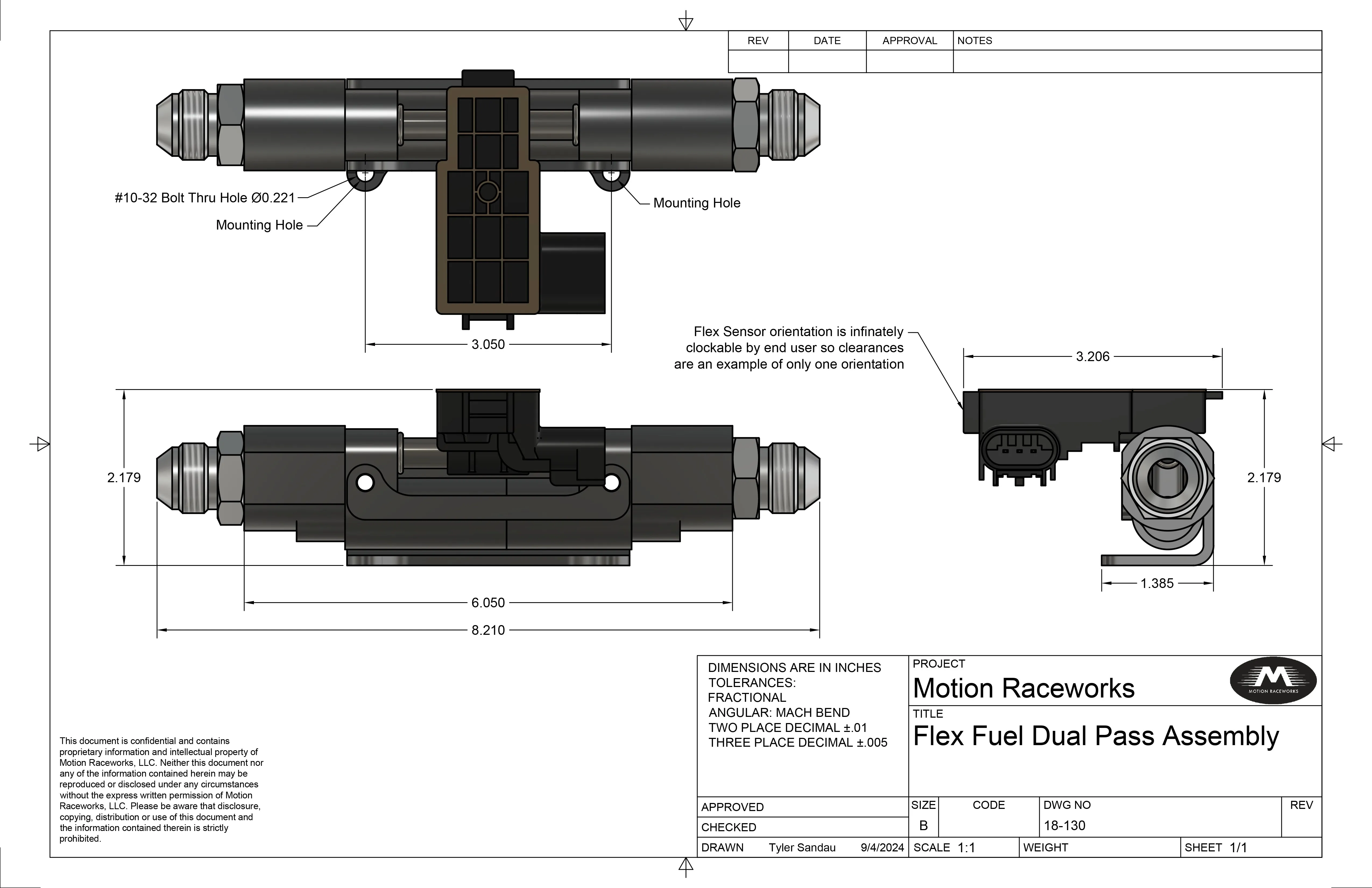Click the right mounting hole in top view

(x=611, y=175)
